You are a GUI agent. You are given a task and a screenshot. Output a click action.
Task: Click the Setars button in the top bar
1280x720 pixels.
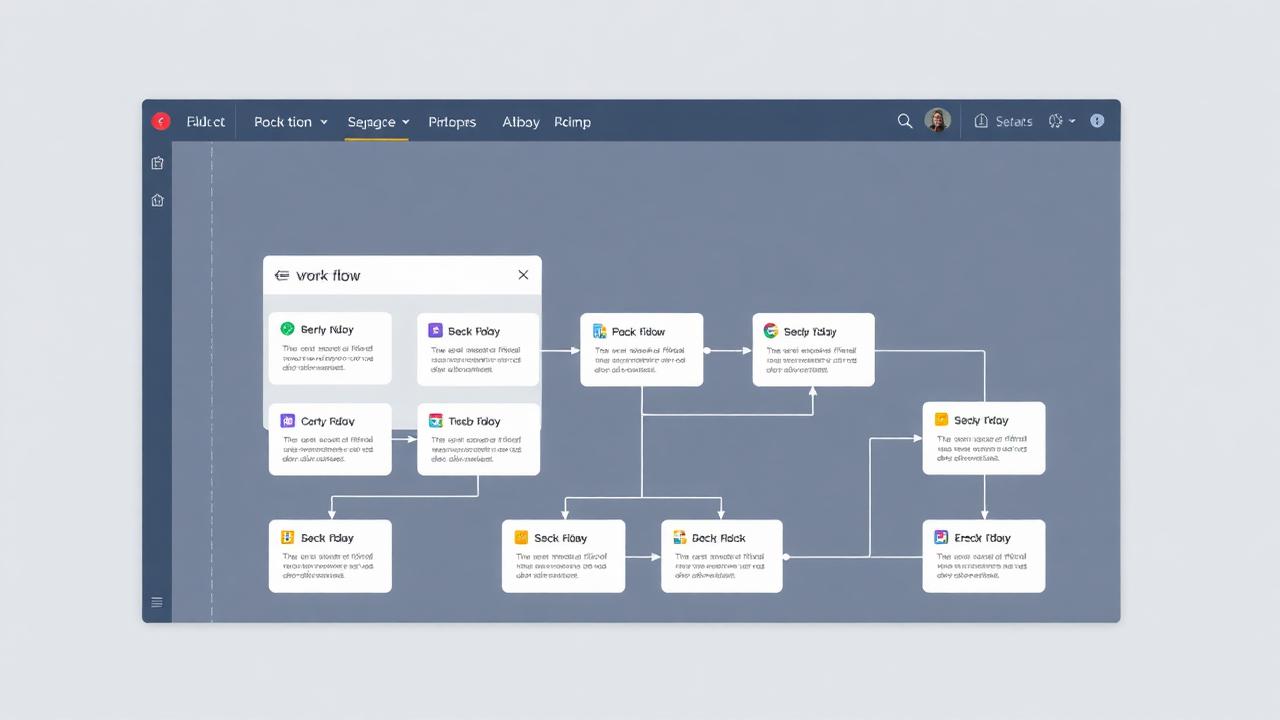tap(1013, 121)
